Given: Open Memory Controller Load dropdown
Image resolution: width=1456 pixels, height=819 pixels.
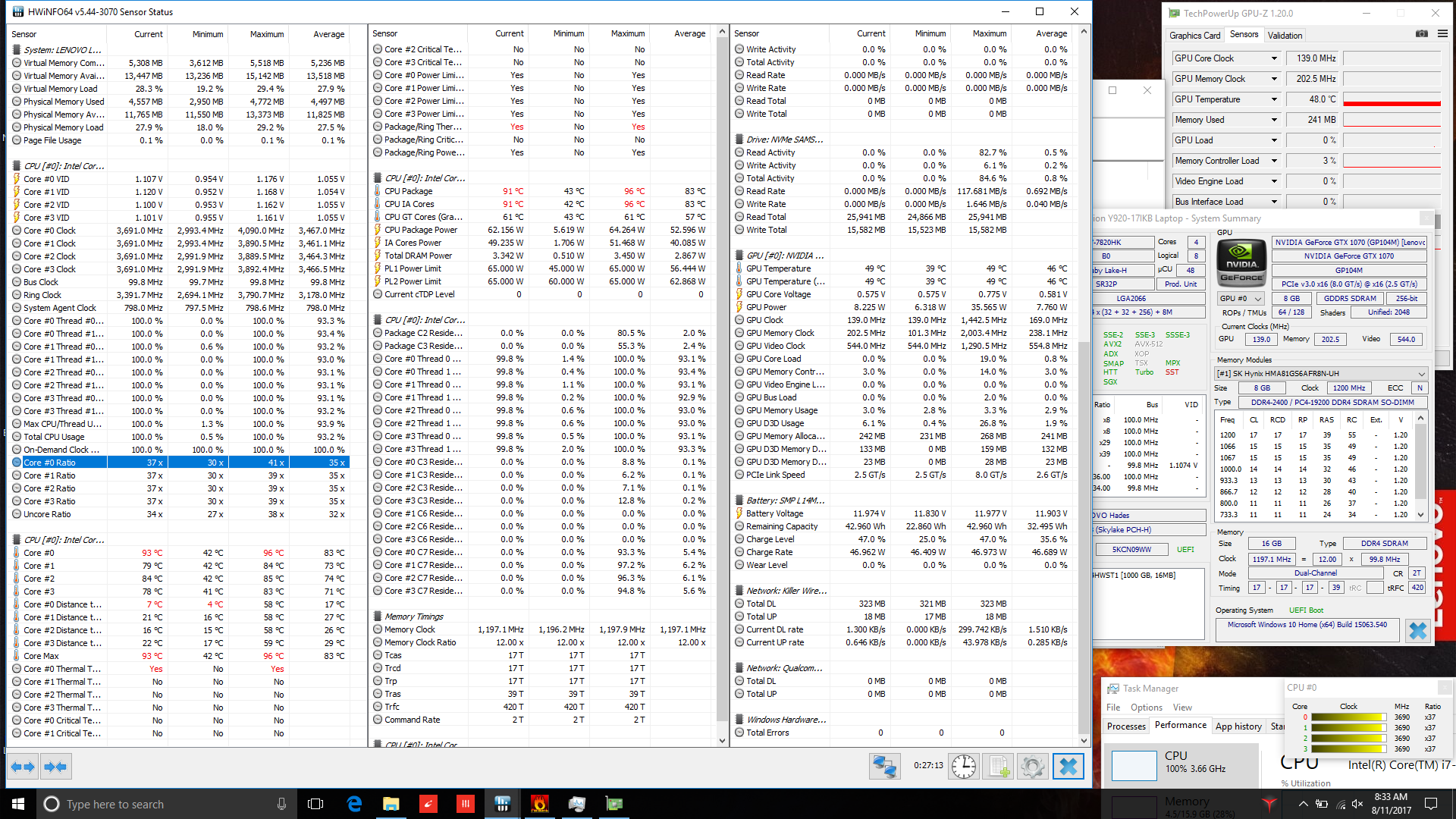Looking at the screenshot, I should click(x=1274, y=161).
